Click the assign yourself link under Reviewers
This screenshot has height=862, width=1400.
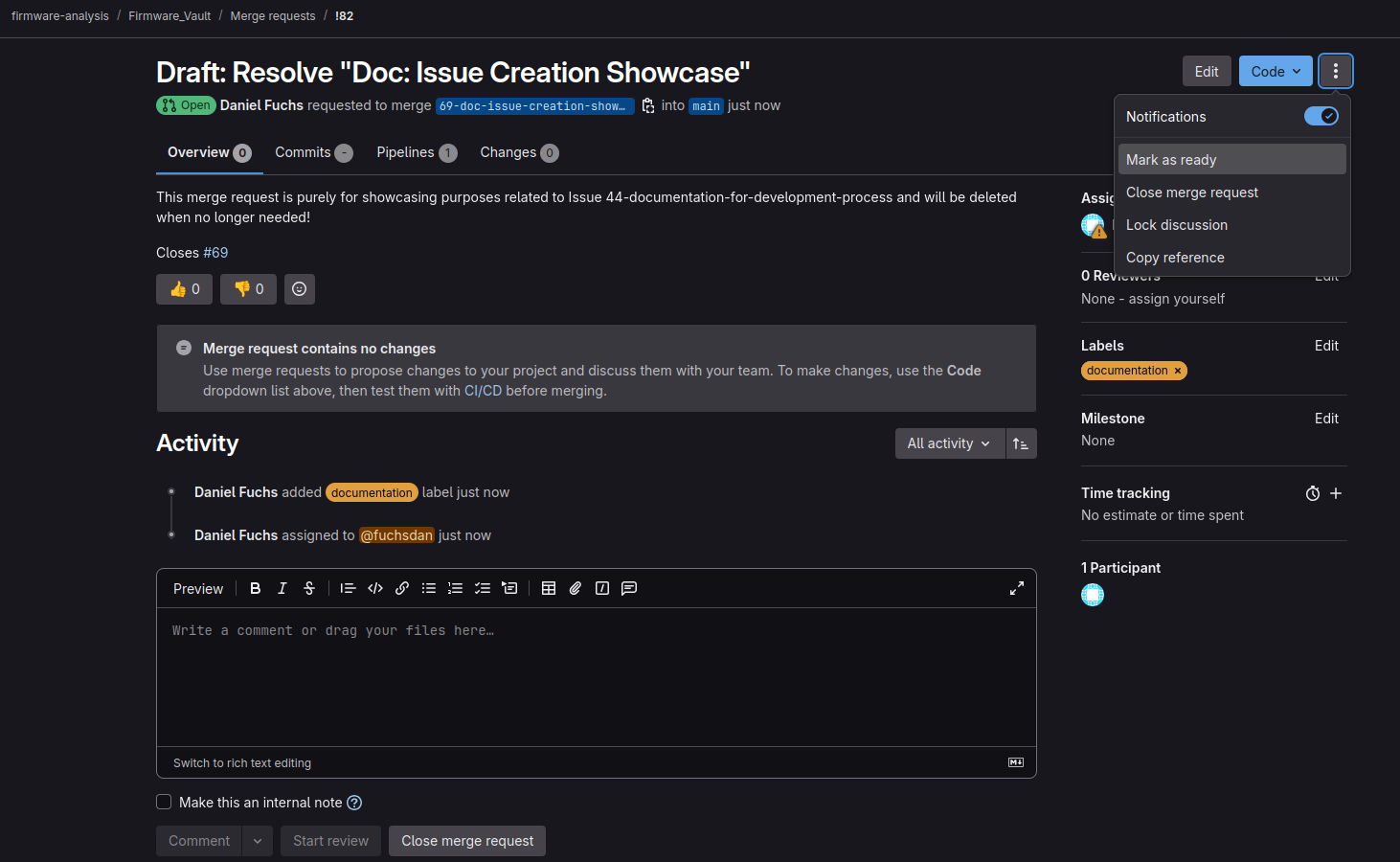click(x=1177, y=299)
